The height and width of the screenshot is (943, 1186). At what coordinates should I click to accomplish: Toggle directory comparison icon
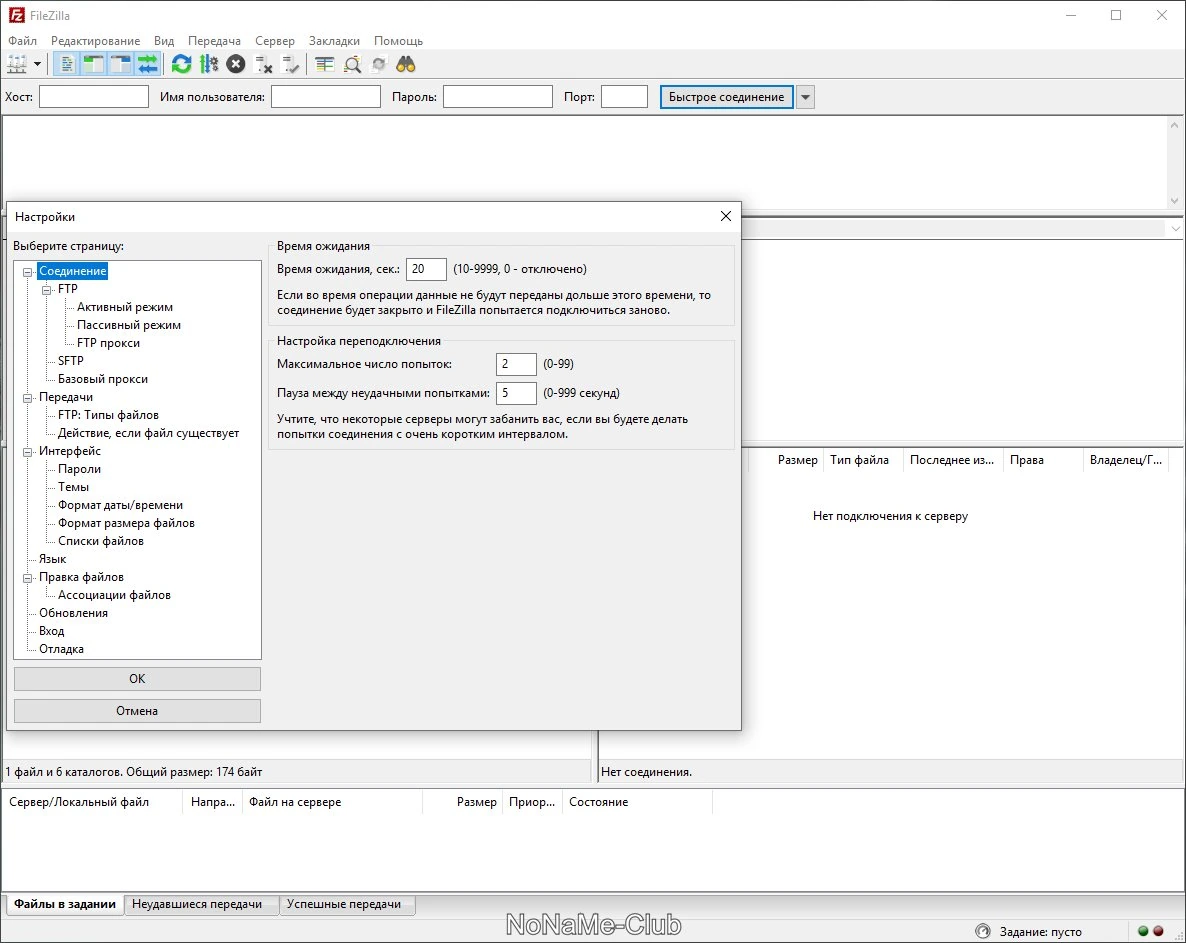point(352,65)
